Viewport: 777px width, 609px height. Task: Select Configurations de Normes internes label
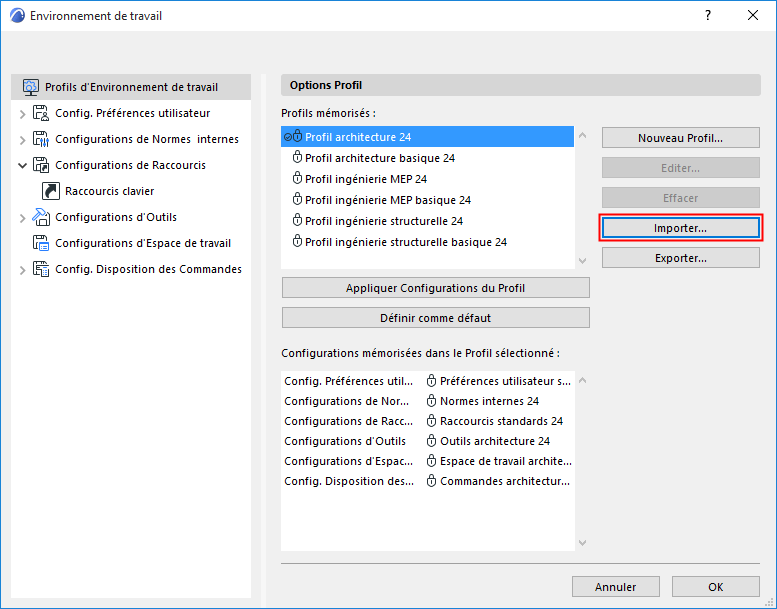[147, 139]
